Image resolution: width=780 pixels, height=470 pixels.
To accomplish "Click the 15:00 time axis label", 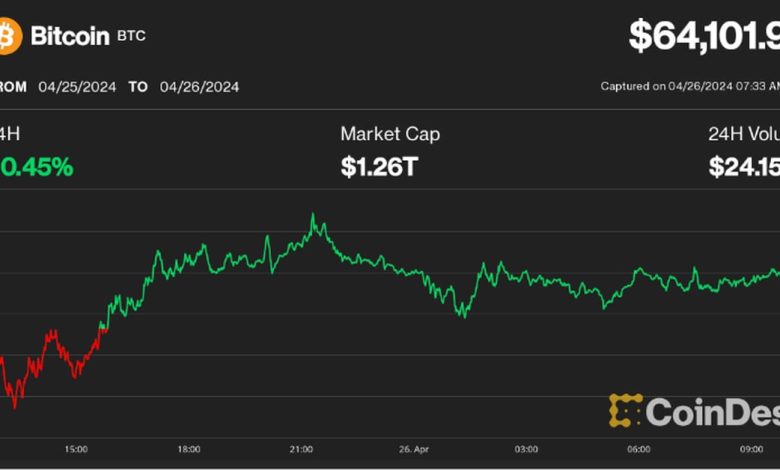I will [x=76, y=448].
